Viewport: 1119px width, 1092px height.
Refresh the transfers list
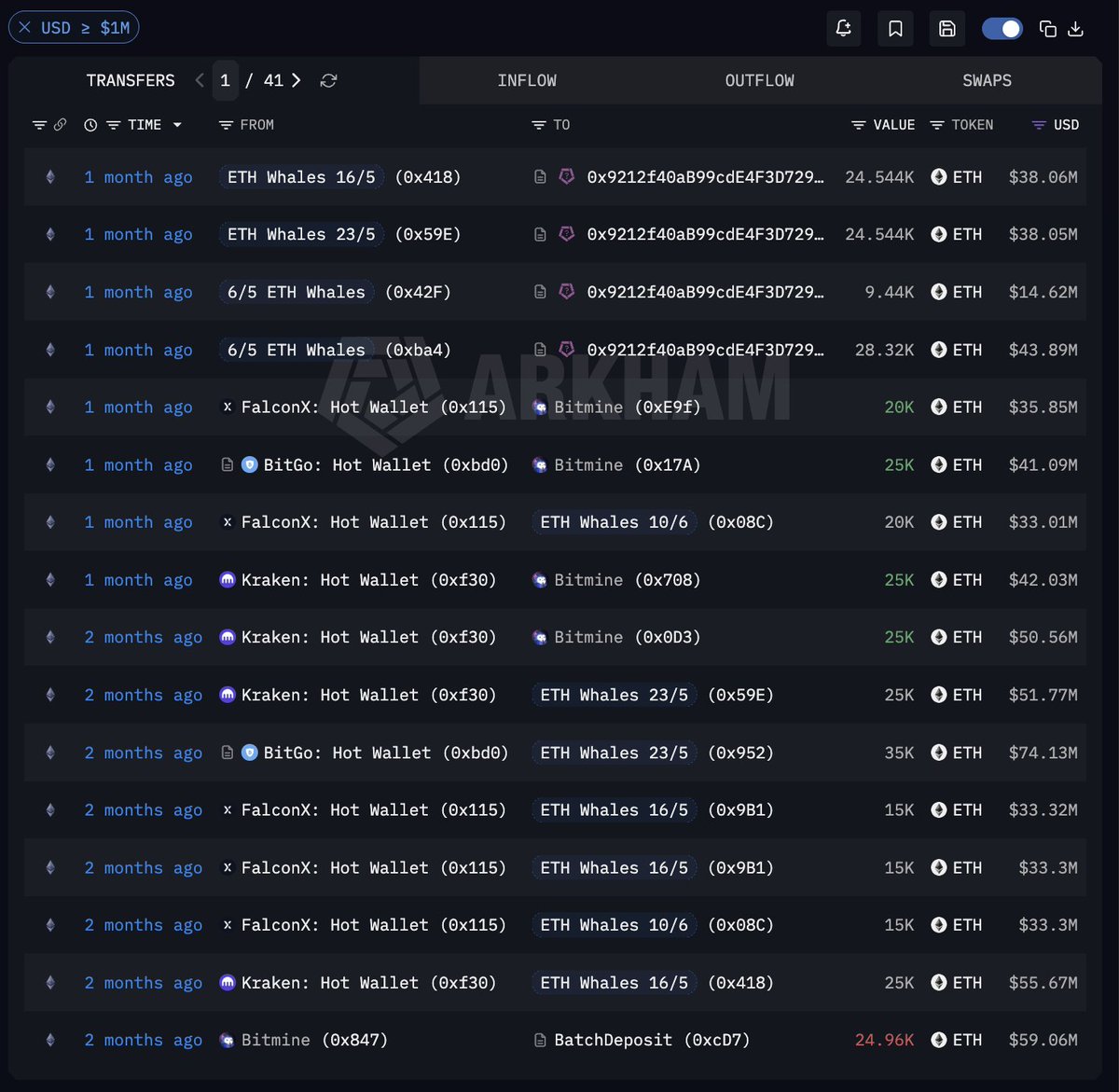tap(328, 80)
